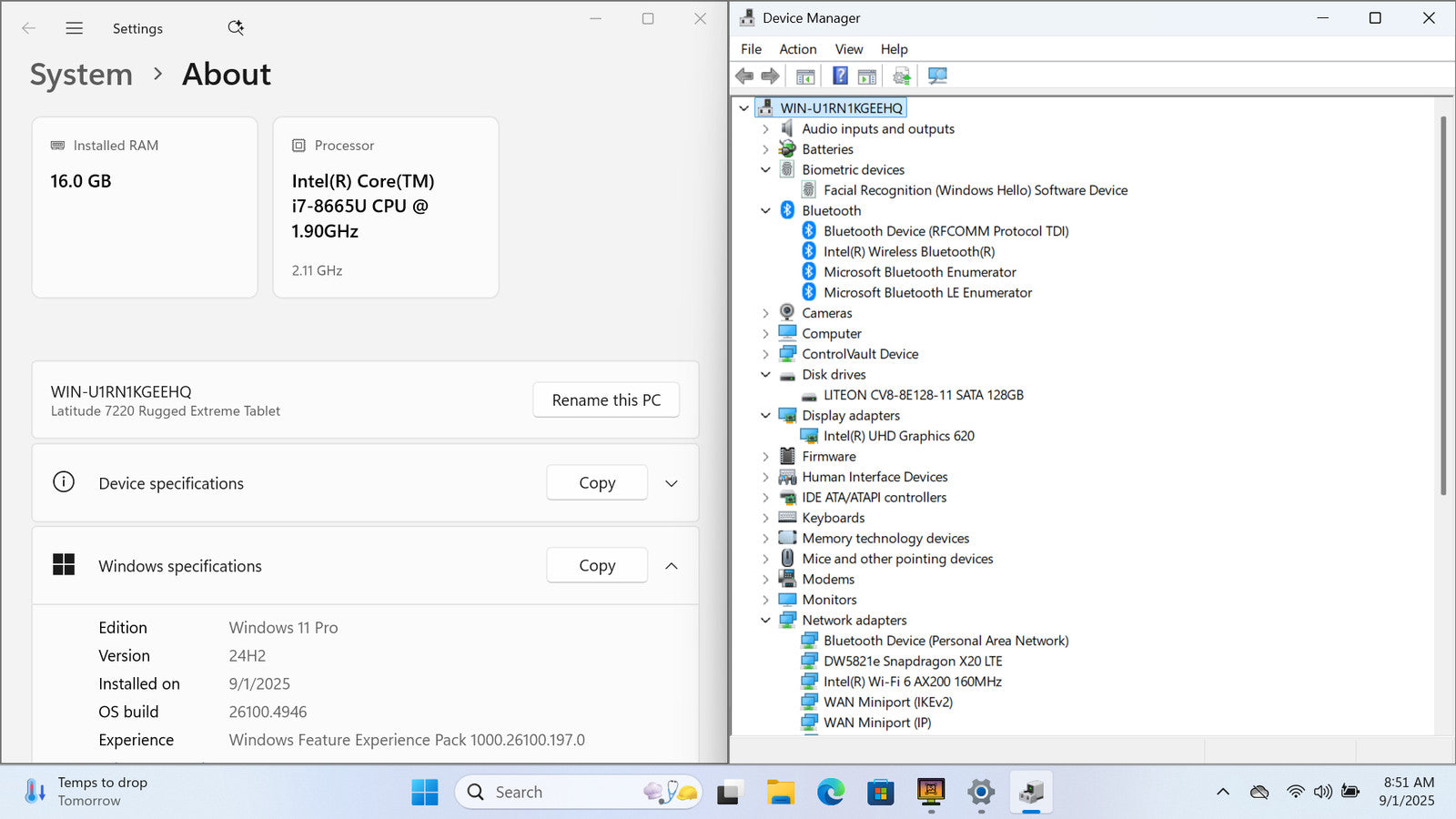Open the Help menu in Device Manager
Viewport: 1456px width, 819px height.
click(894, 49)
